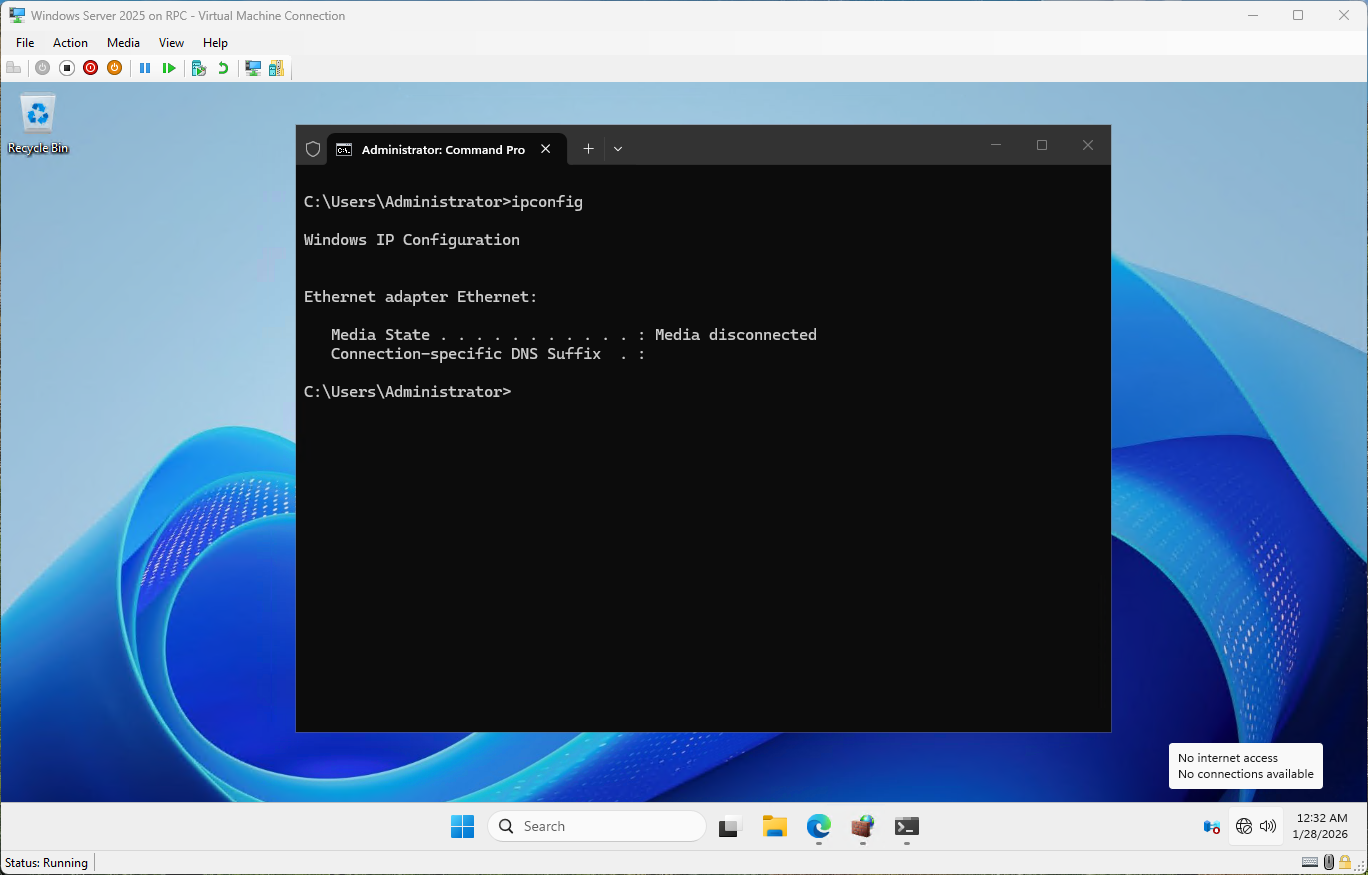Image resolution: width=1368 pixels, height=875 pixels.
Task: Toggle Enhanced Session mode icon
Action: tap(253, 68)
